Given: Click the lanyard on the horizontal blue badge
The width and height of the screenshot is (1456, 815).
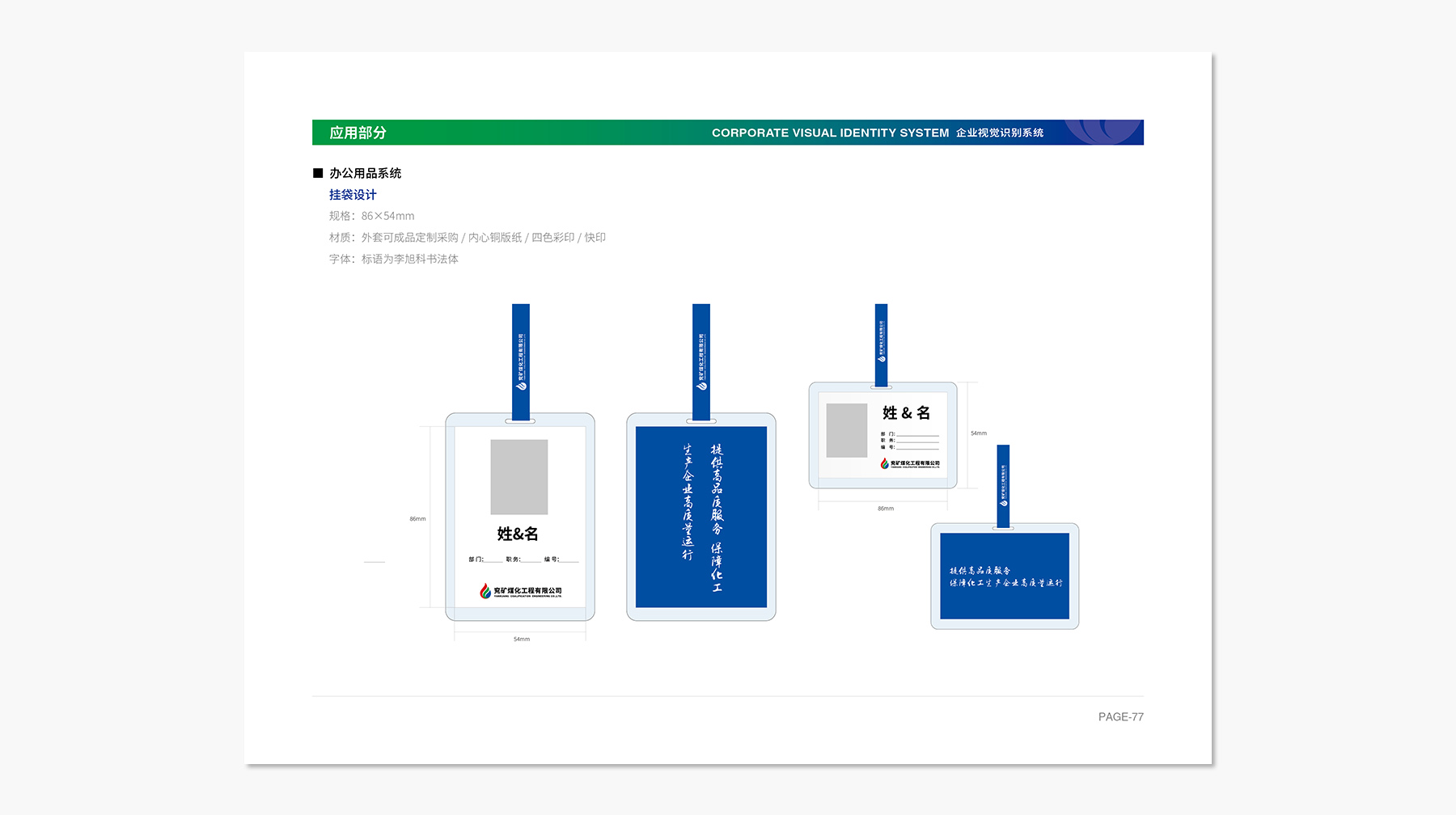Looking at the screenshot, I should pos(1003,484).
